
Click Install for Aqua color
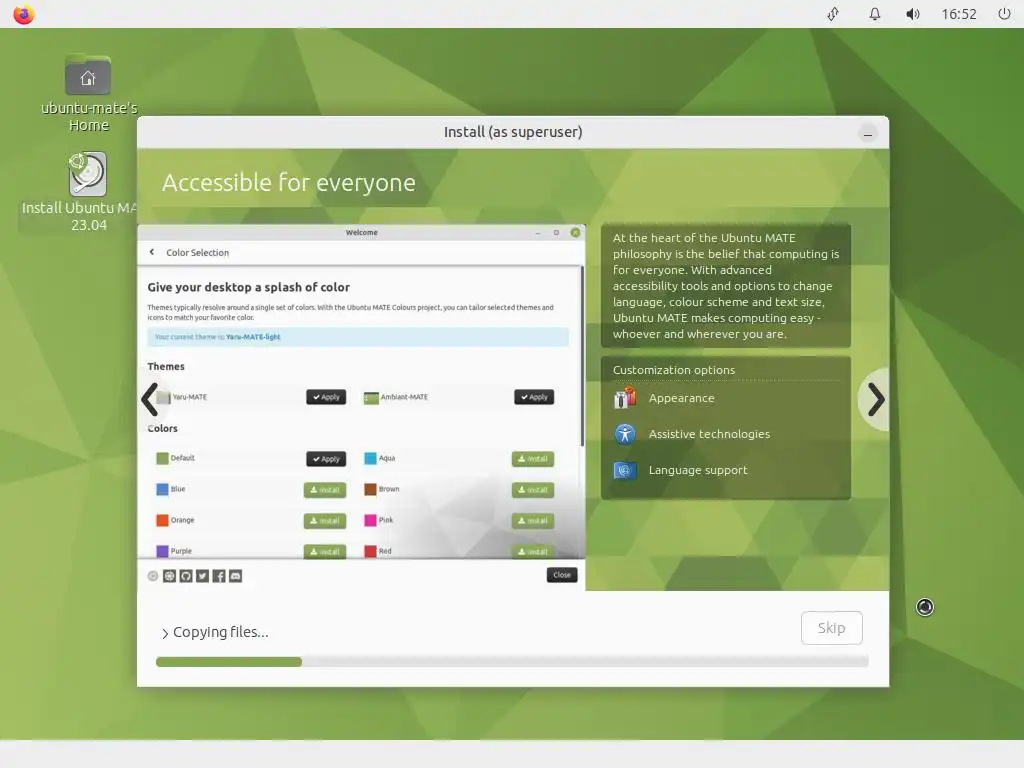533,458
